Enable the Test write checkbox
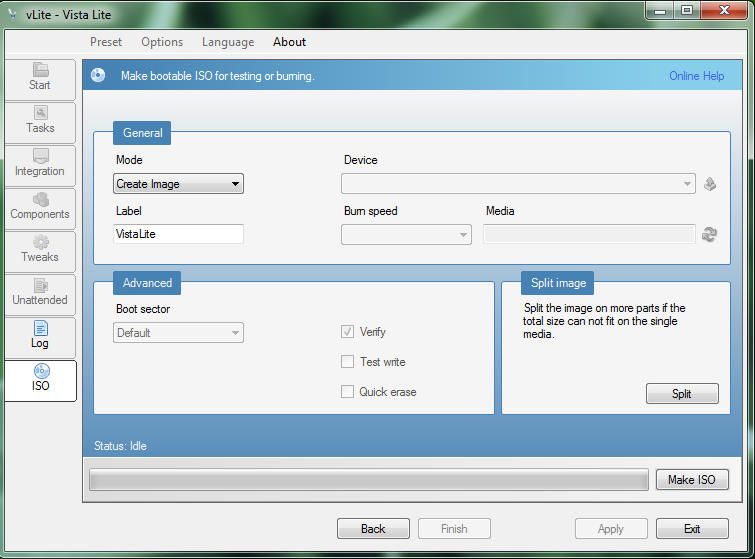 [348, 362]
